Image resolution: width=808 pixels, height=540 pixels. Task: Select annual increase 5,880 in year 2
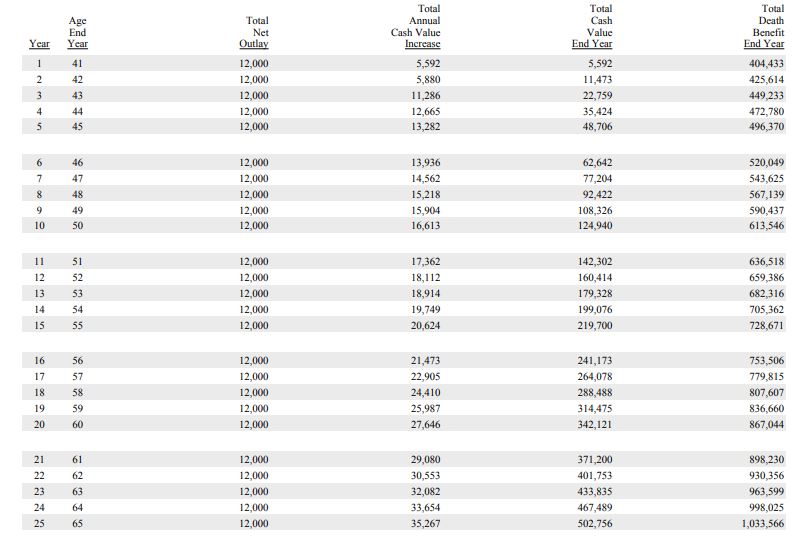coord(428,79)
